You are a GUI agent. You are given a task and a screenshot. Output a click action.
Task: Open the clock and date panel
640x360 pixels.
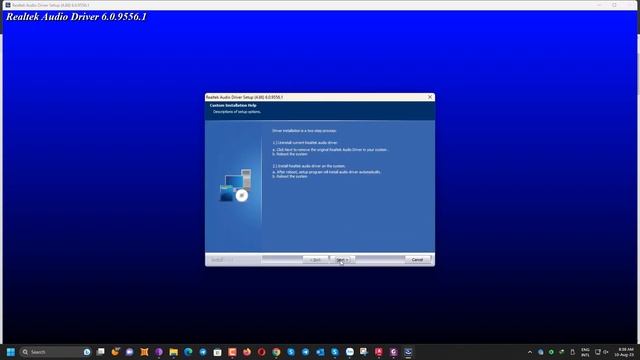tap(625, 352)
